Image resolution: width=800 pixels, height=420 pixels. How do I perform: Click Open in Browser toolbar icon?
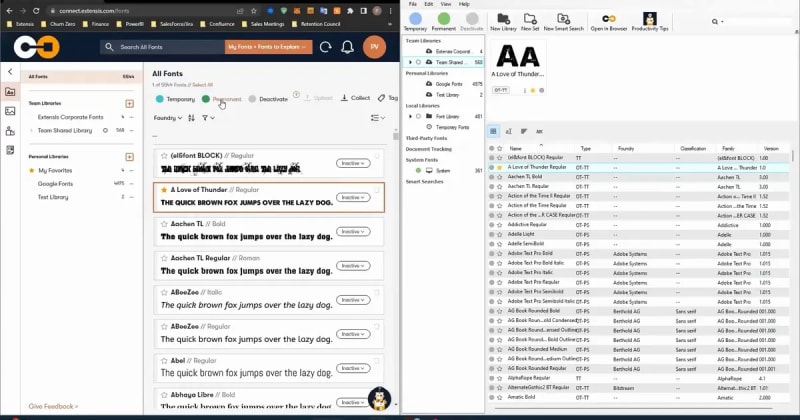tap(609, 22)
